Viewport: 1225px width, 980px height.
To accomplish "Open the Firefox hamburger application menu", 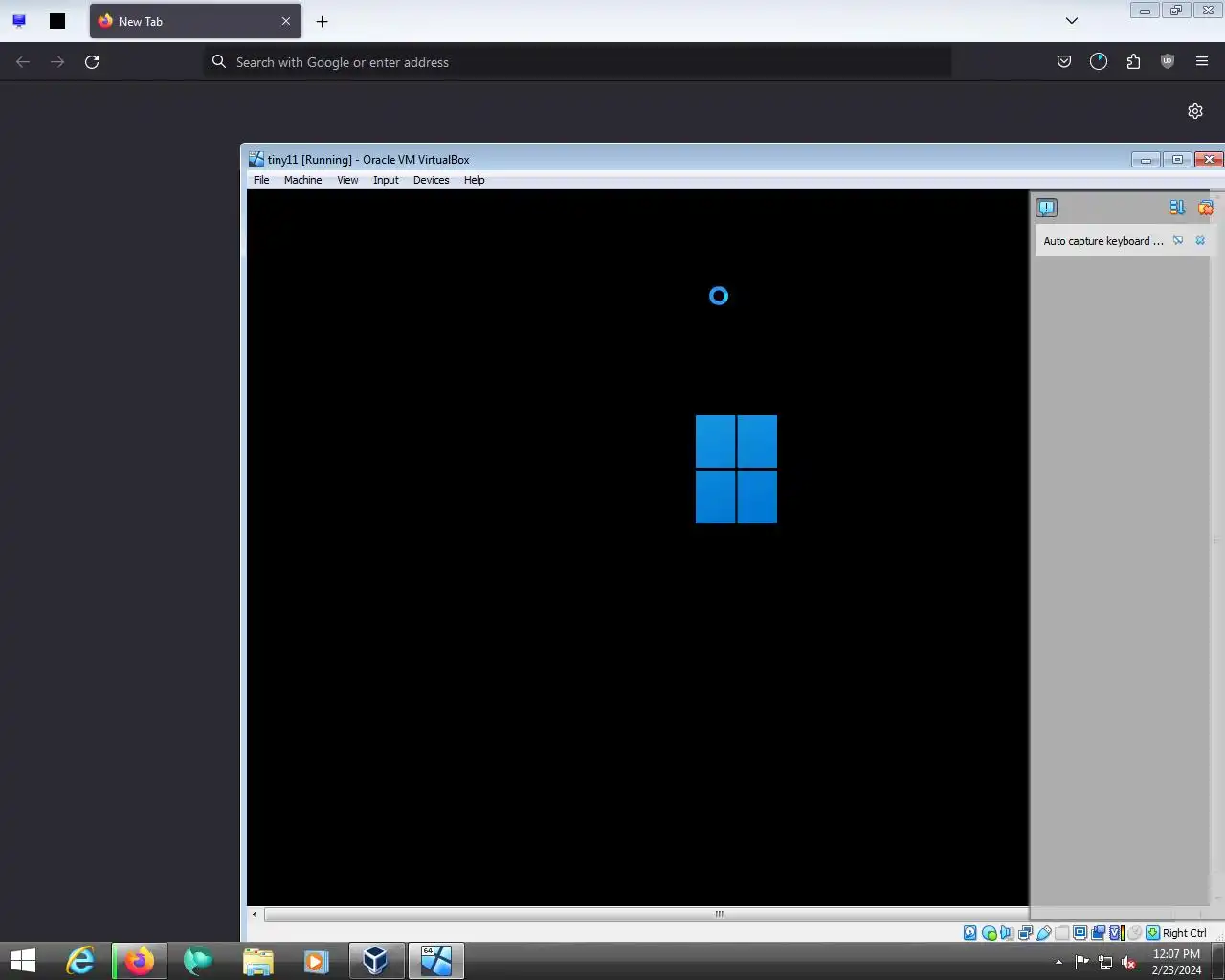I will (x=1202, y=62).
